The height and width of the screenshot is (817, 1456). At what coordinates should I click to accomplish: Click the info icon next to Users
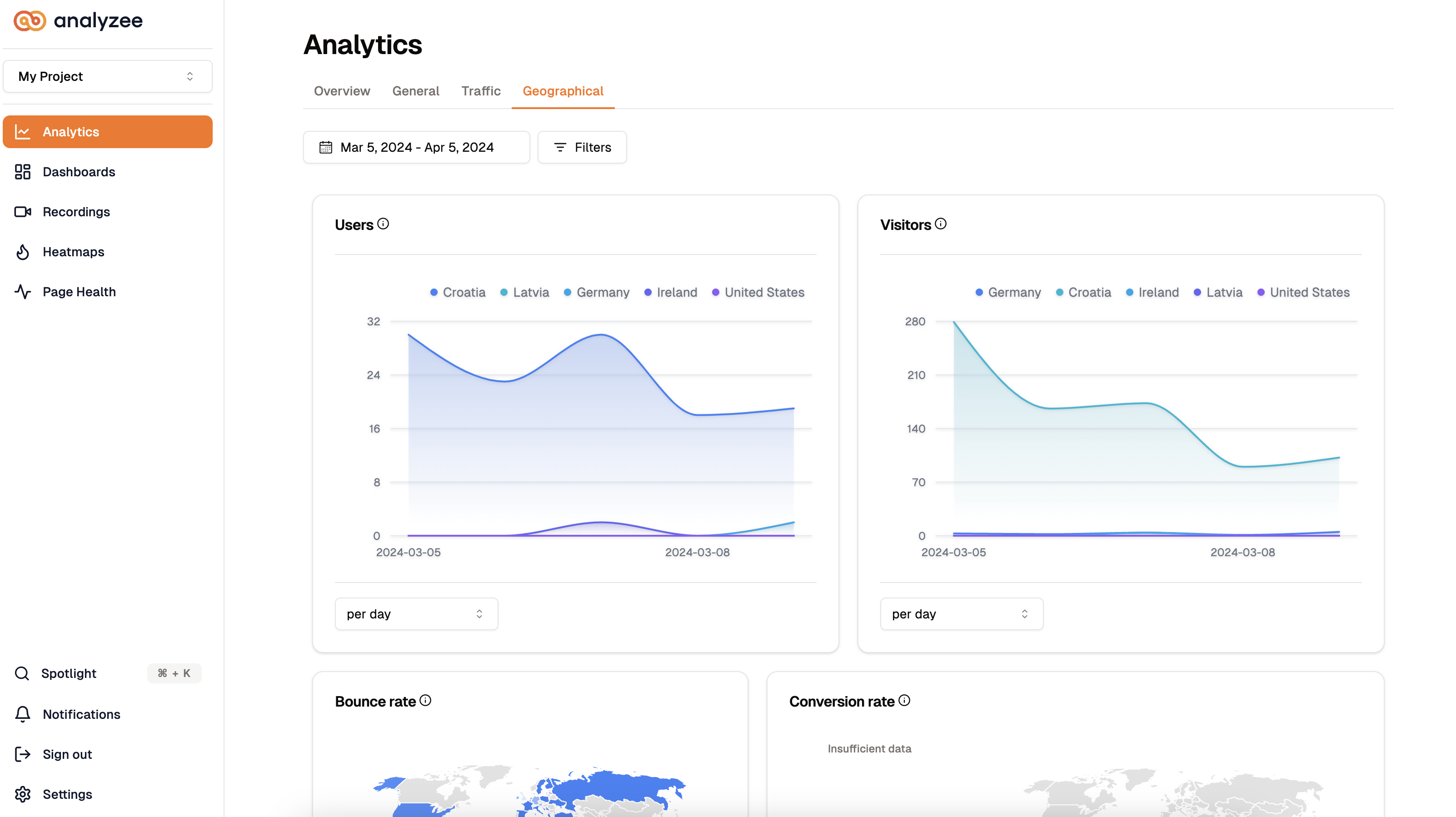click(x=383, y=224)
